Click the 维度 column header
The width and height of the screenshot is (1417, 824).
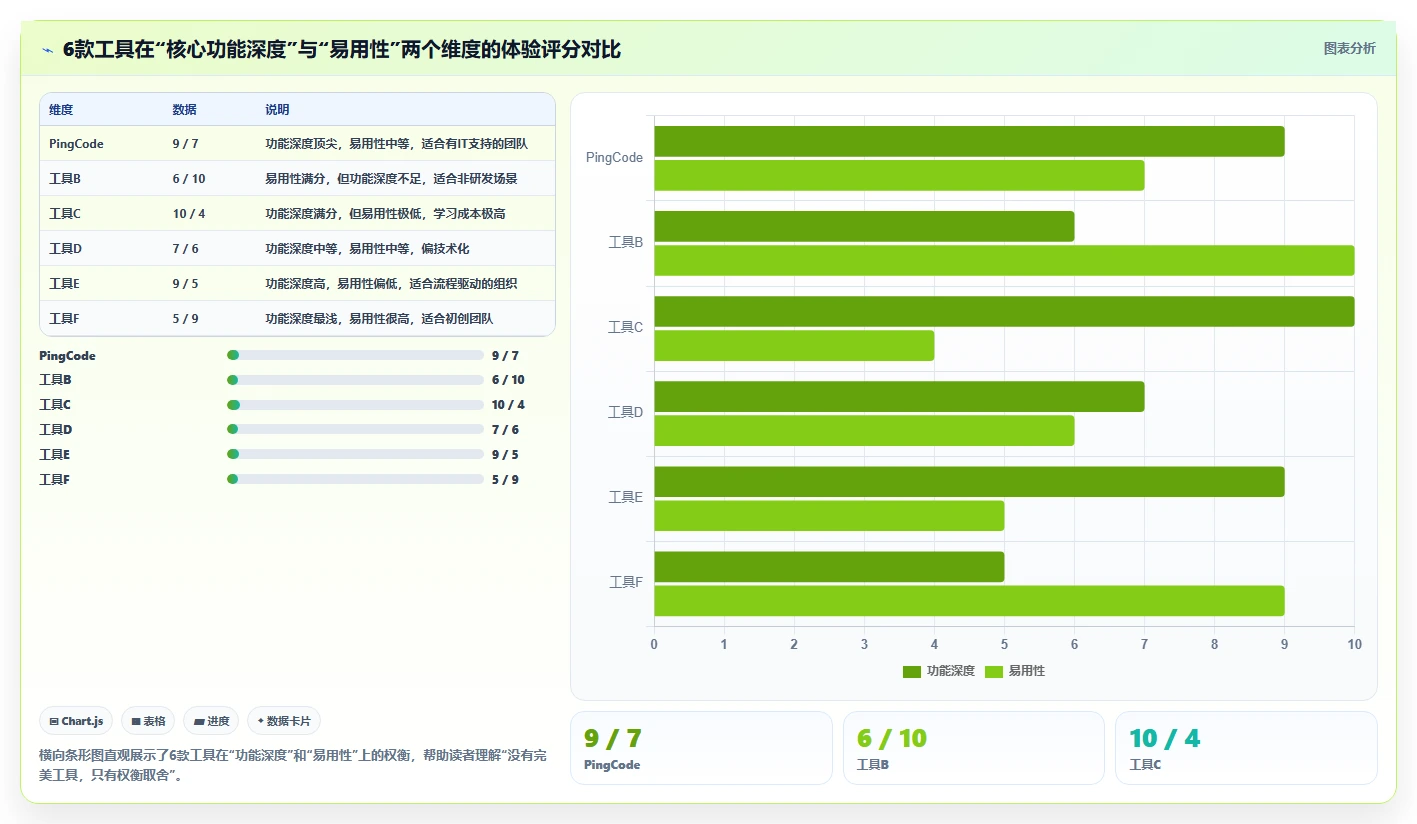[x=61, y=110]
